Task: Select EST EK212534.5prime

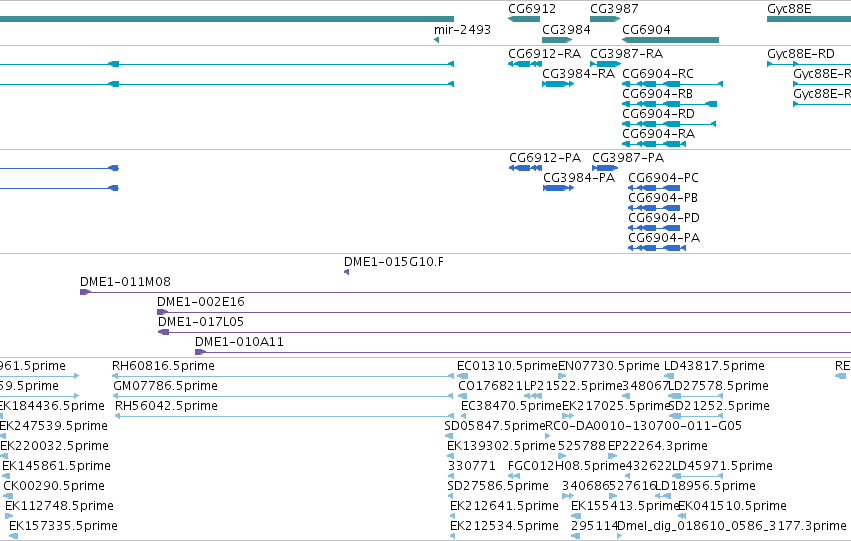Action: click(504, 527)
